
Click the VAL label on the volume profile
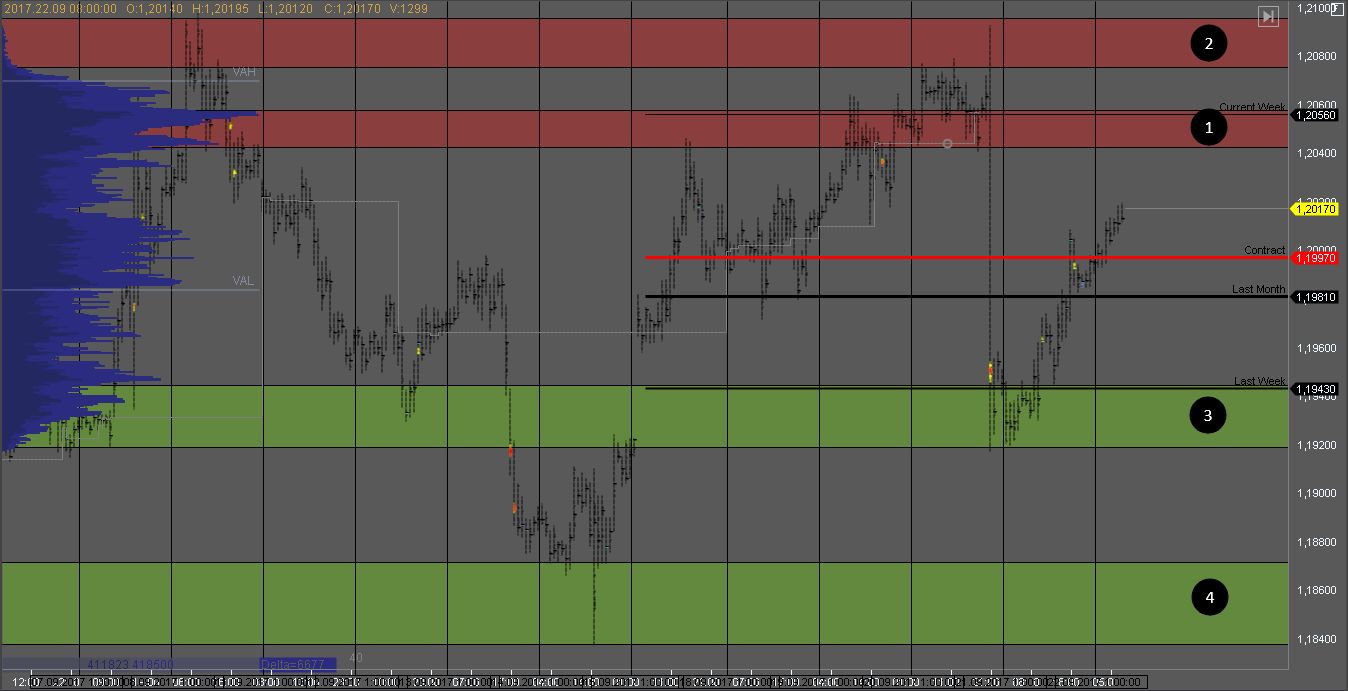point(243,281)
